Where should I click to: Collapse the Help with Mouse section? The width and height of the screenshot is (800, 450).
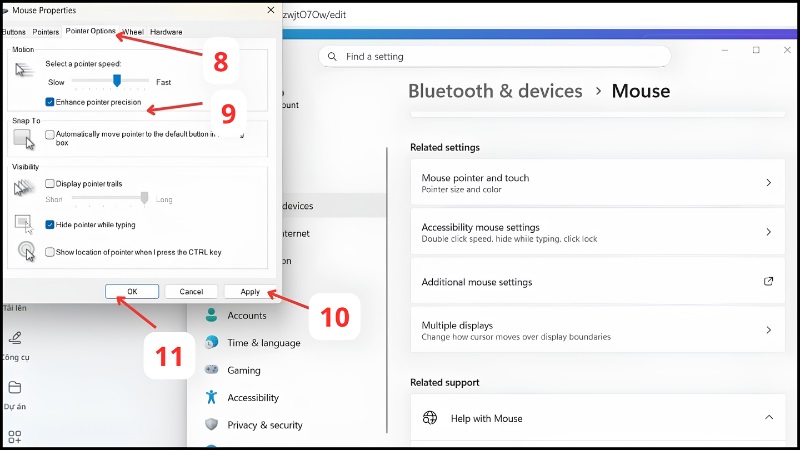tap(768, 418)
